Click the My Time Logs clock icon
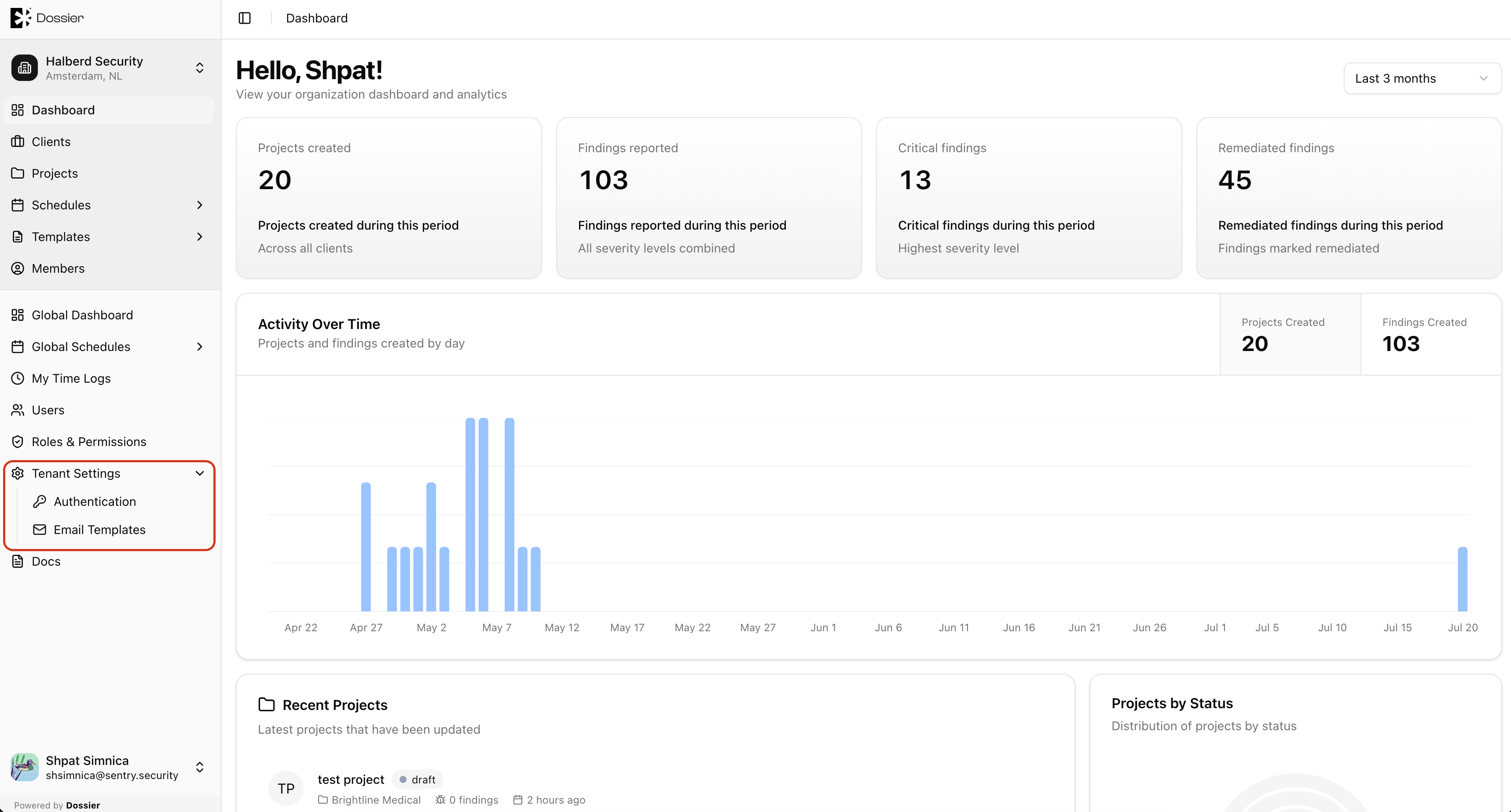Image resolution: width=1511 pixels, height=812 pixels. (x=18, y=379)
